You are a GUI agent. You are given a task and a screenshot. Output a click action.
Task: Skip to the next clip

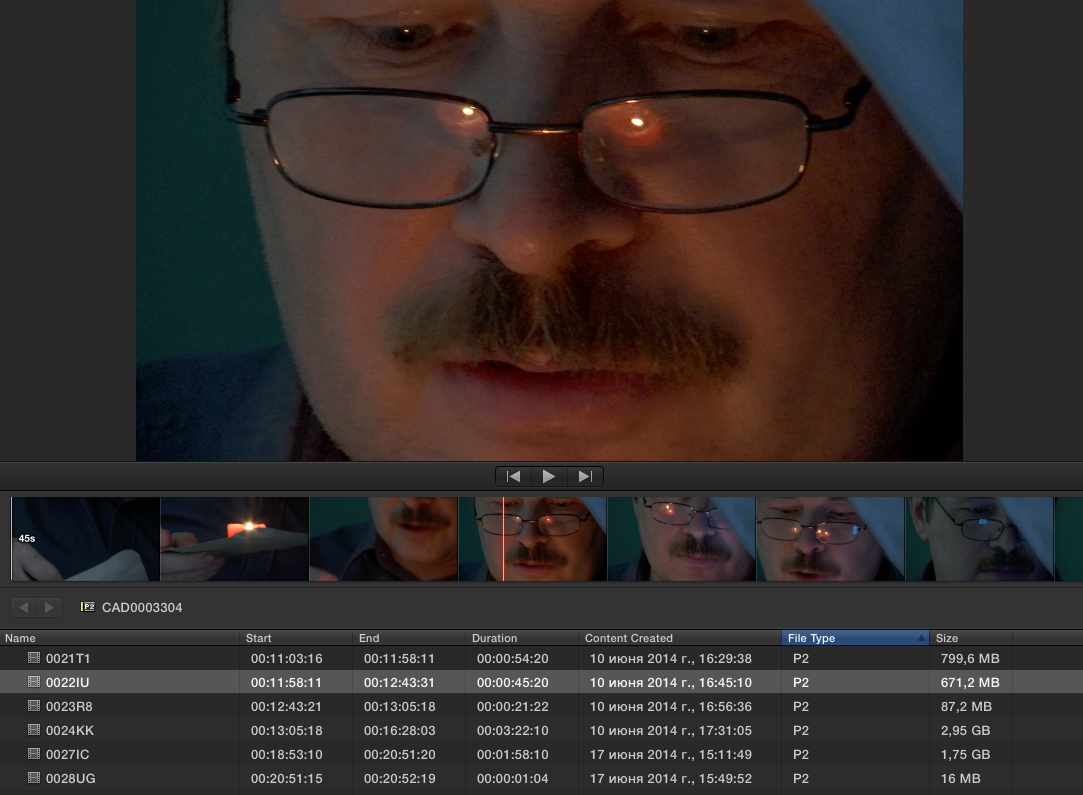(586, 477)
